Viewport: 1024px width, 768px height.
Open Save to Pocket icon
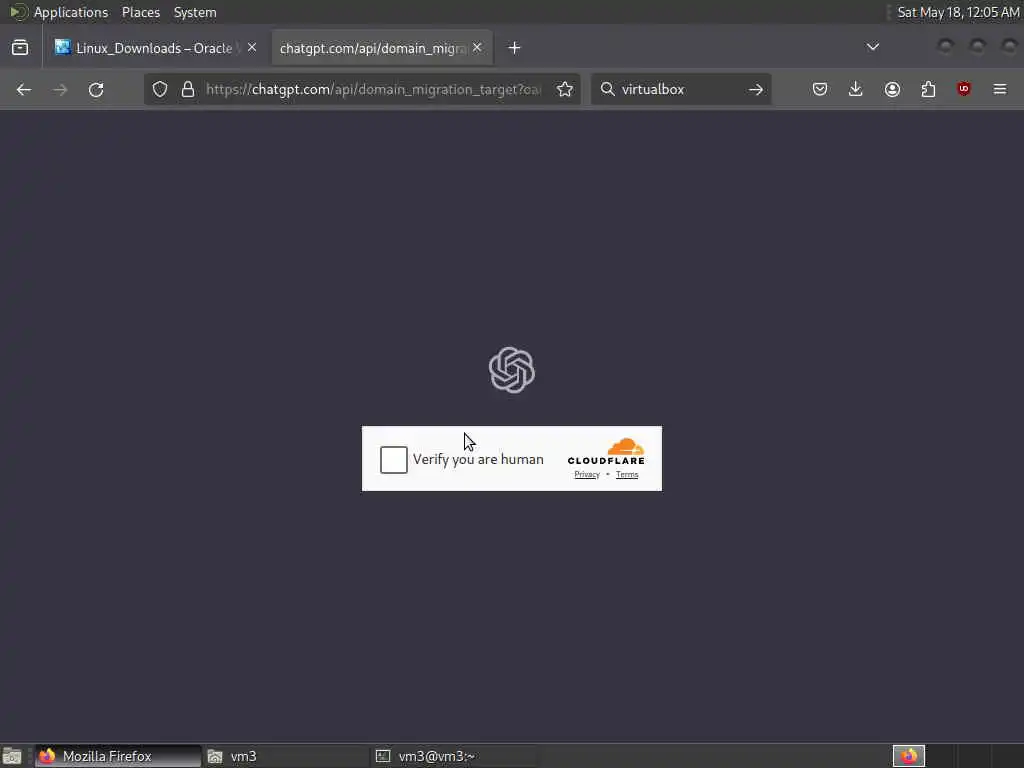point(820,89)
